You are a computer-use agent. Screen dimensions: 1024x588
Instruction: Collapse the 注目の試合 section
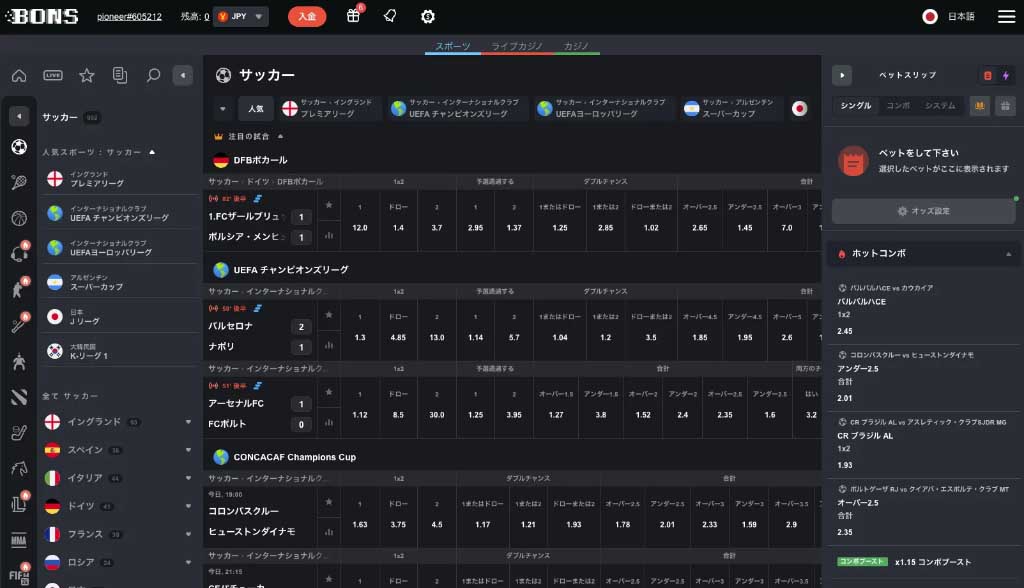coord(280,137)
